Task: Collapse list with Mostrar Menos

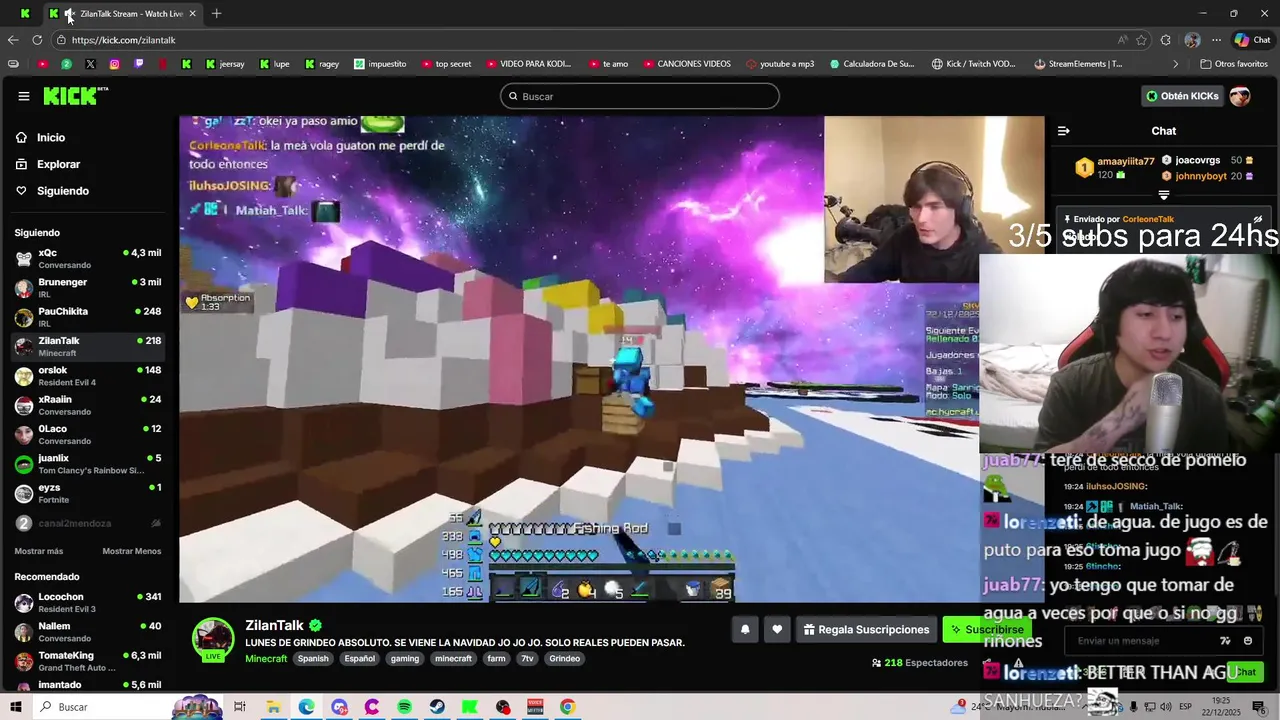Action: click(x=131, y=551)
